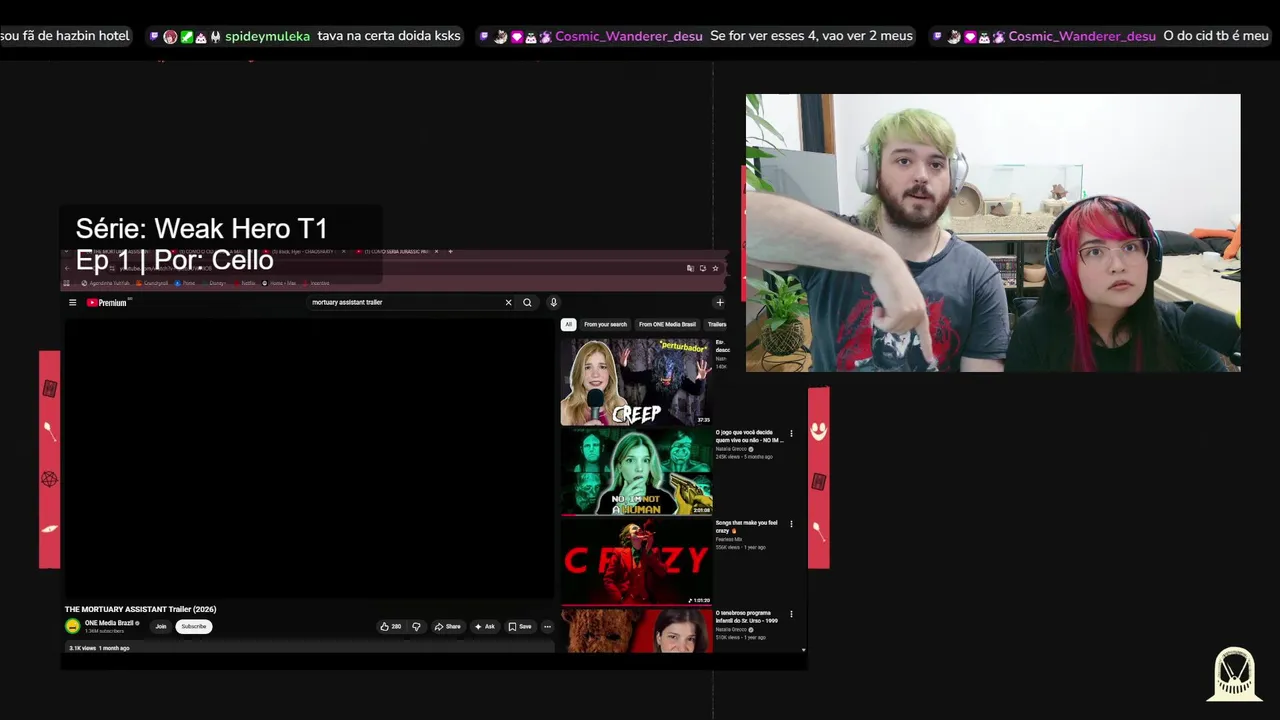
Task: Open more actions ellipsis under video
Action: [x=547, y=626]
